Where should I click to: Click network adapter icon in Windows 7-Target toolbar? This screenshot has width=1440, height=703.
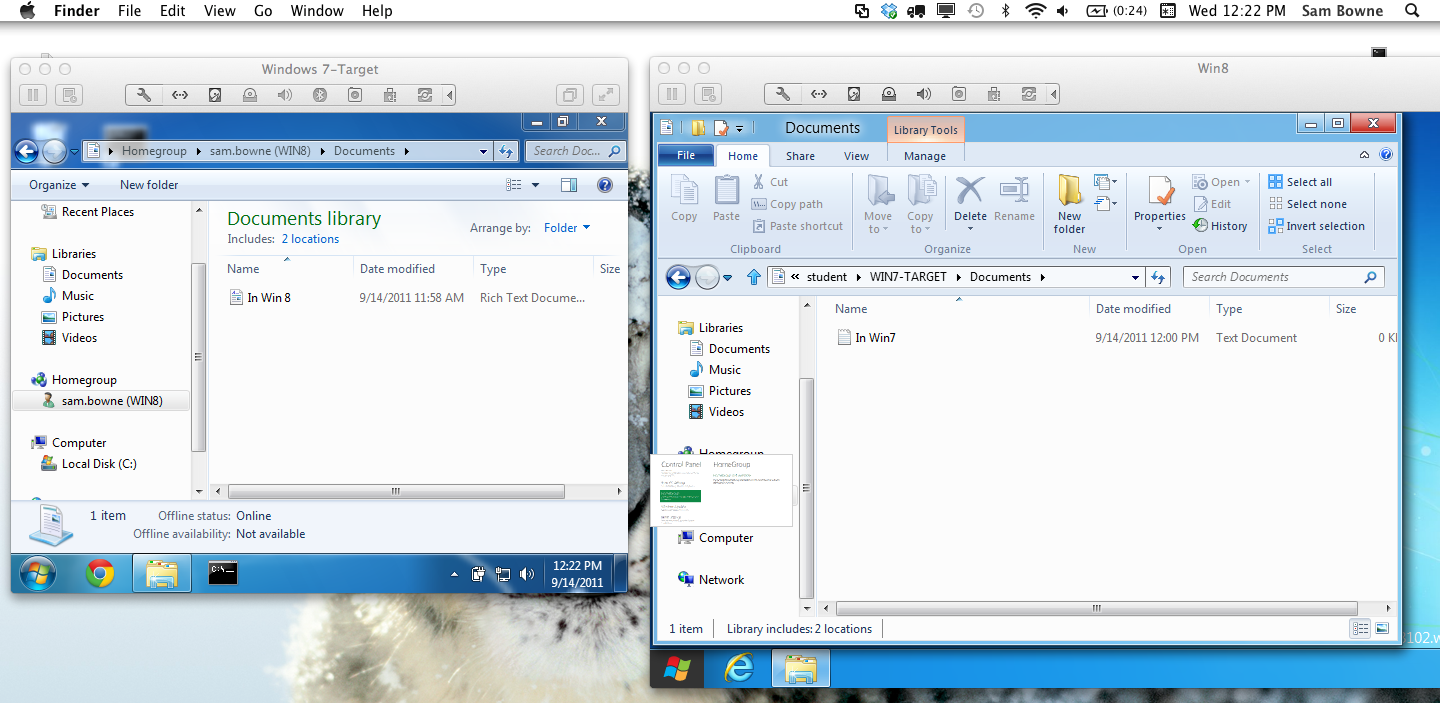pyautogui.click(x=179, y=95)
